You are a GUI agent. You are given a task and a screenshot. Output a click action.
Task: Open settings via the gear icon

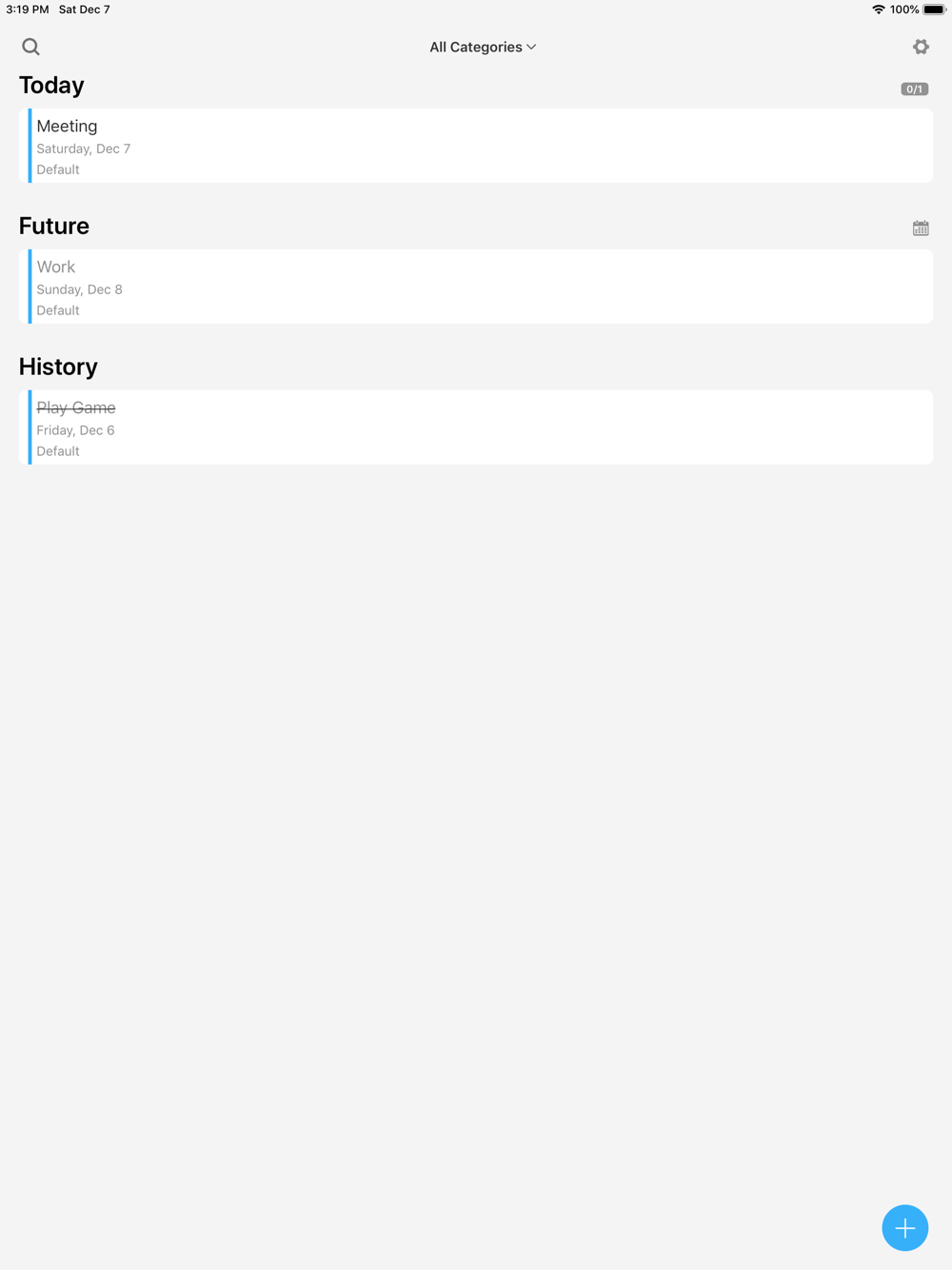(921, 47)
